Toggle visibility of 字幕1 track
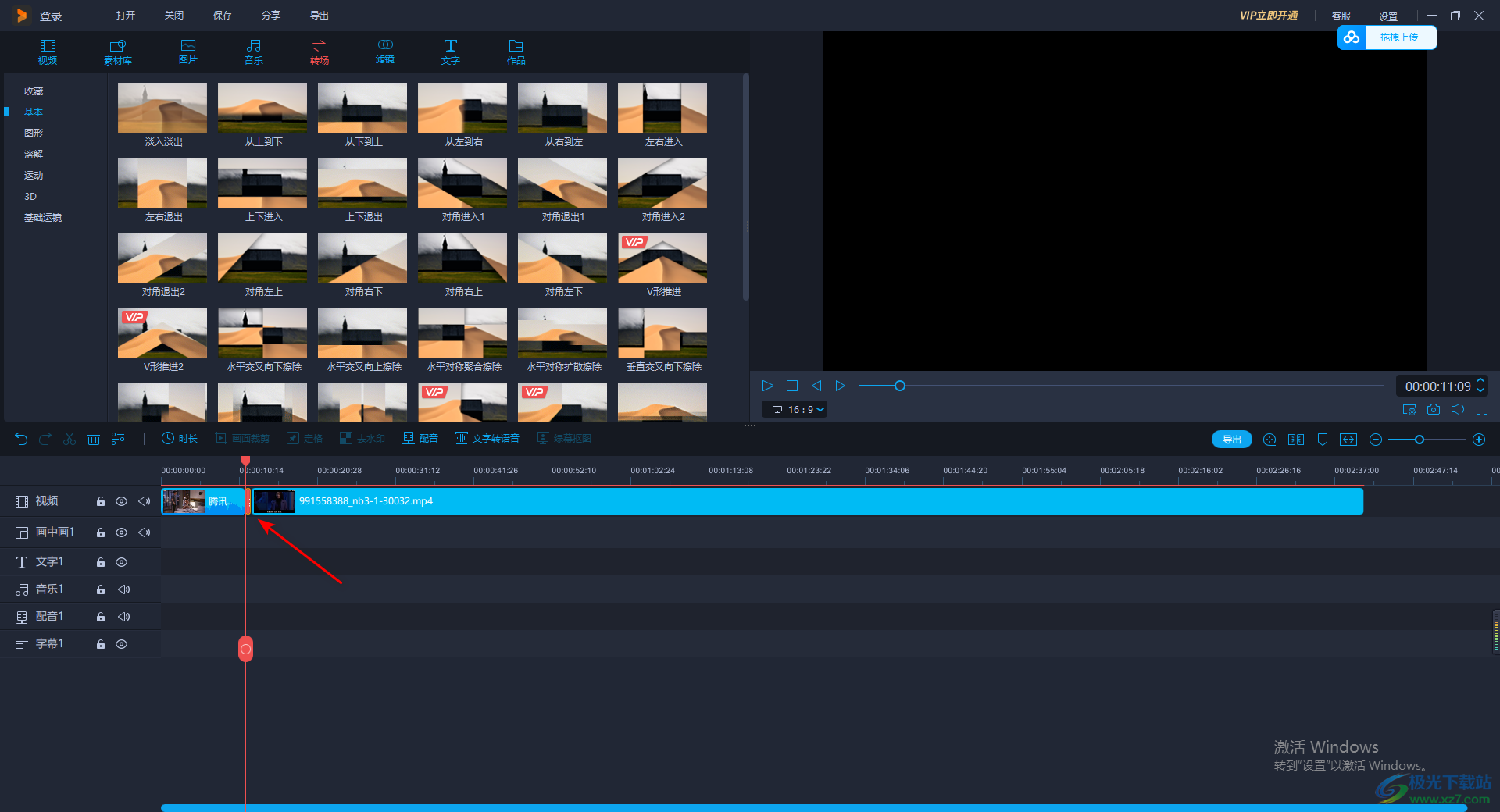The height and width of the screenshot is (812, 1500). pyautogui.click(x=122, y=644)
